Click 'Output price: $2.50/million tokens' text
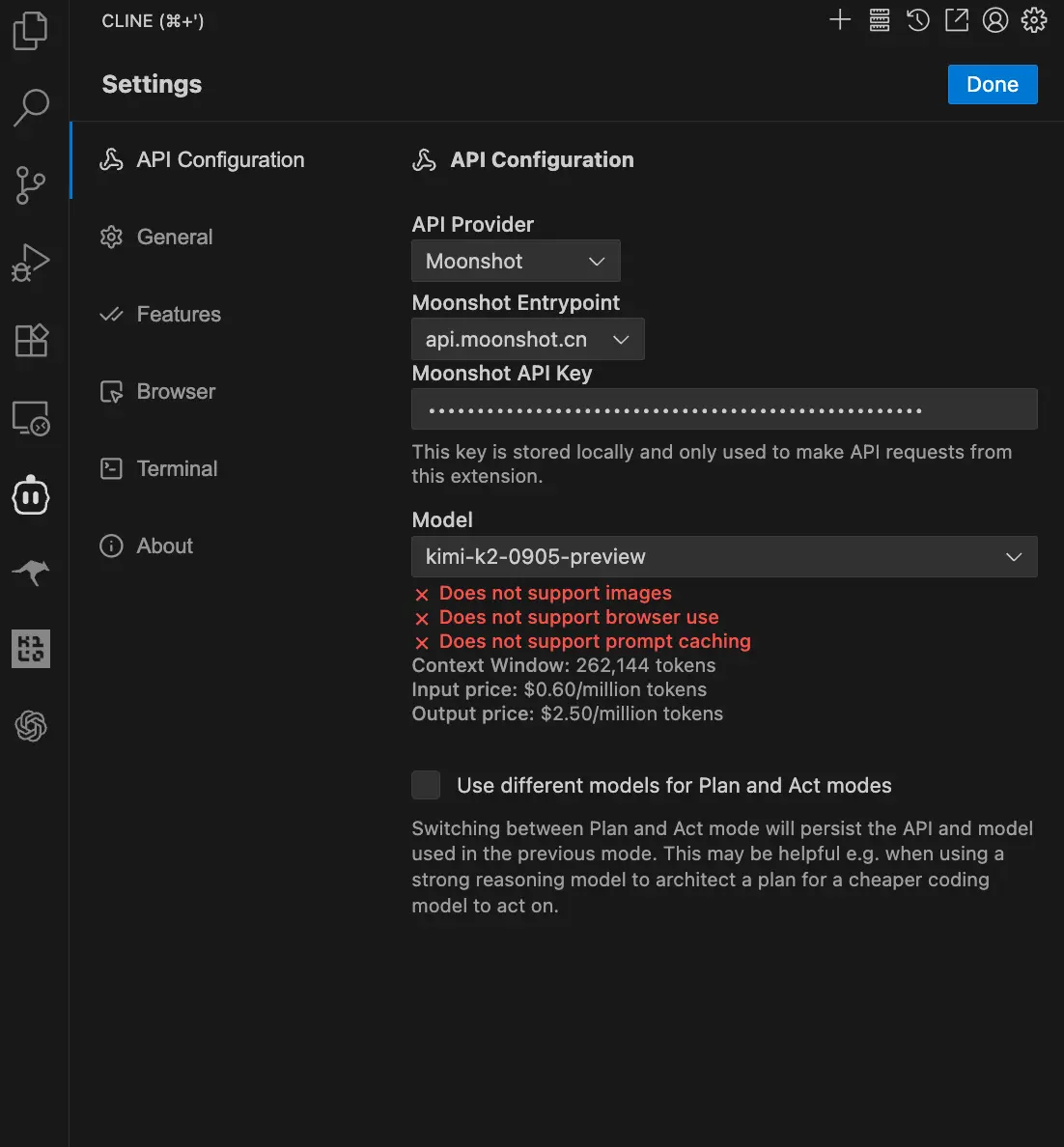This screenshot has width=1064, height=1147. [567, 713]
